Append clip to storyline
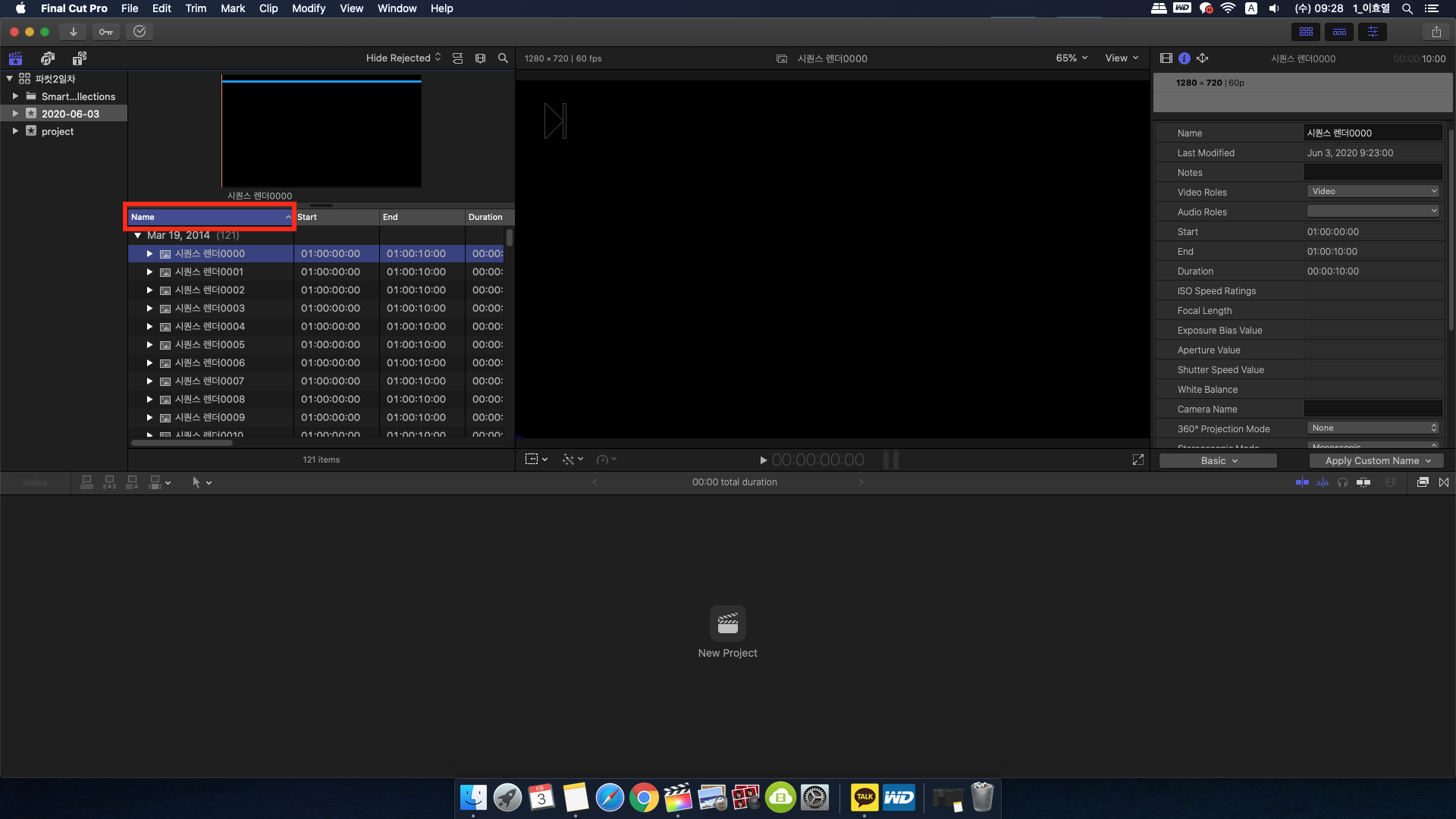This screenshot has height=819, width=1456. click(x=133, y=482)
